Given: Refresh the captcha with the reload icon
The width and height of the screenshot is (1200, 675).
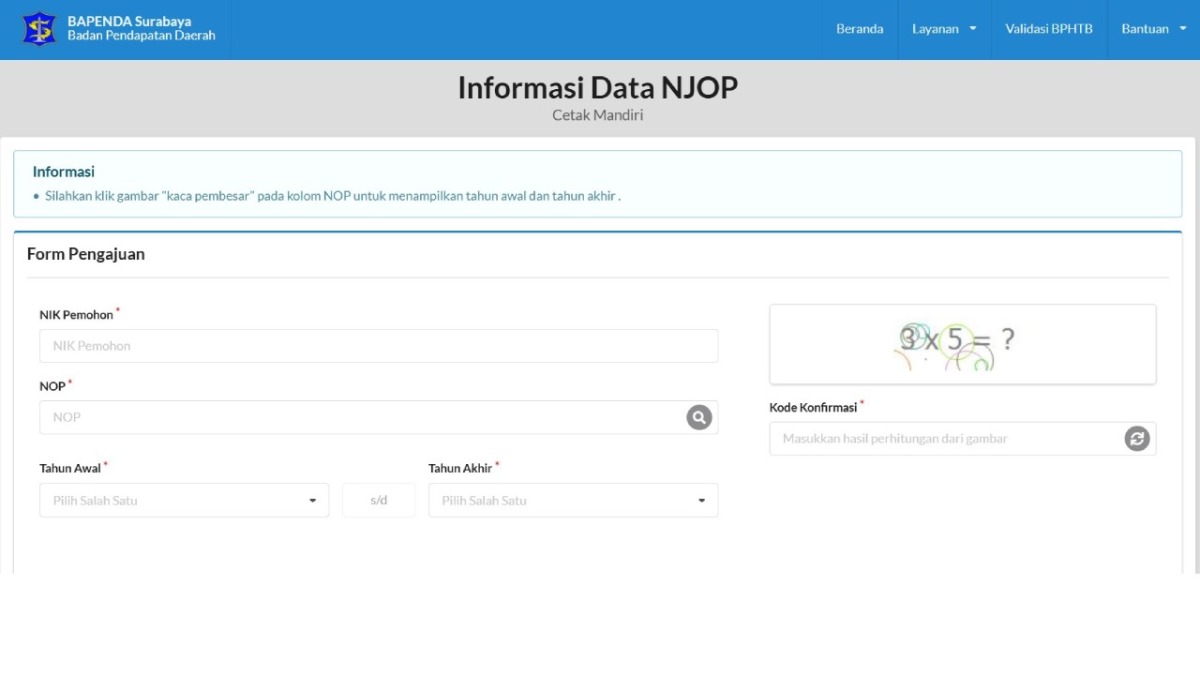Looking at the screenshot, I should 1137,439.
